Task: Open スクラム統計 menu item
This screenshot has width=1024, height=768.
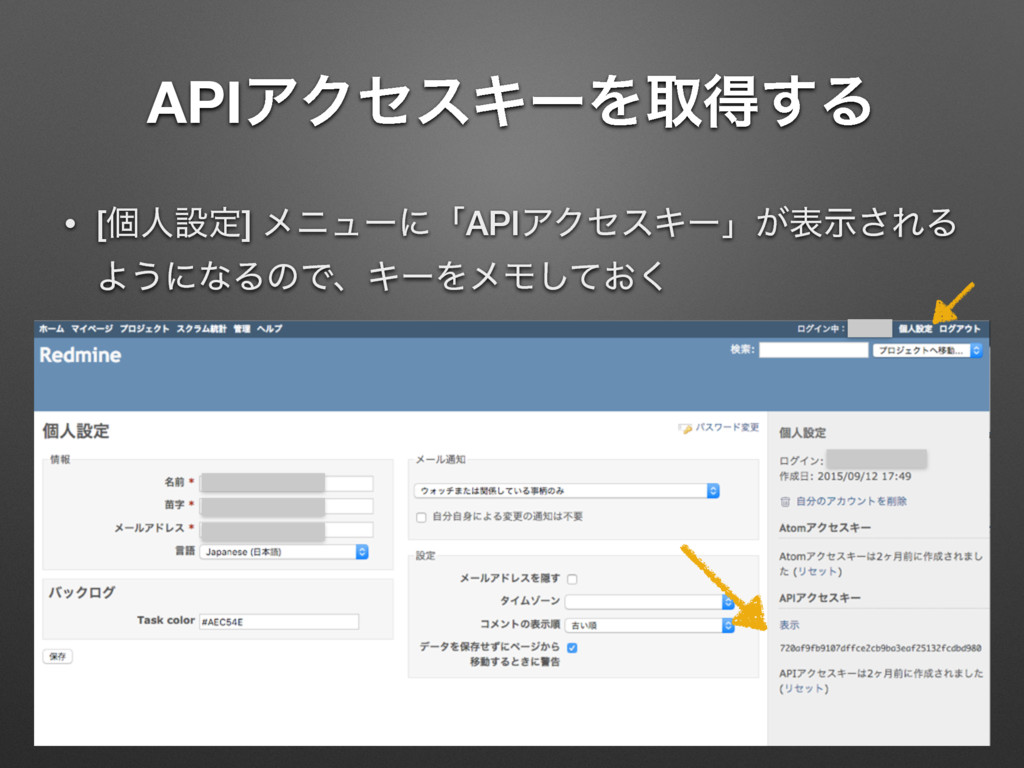Action: tap(201, 328)
